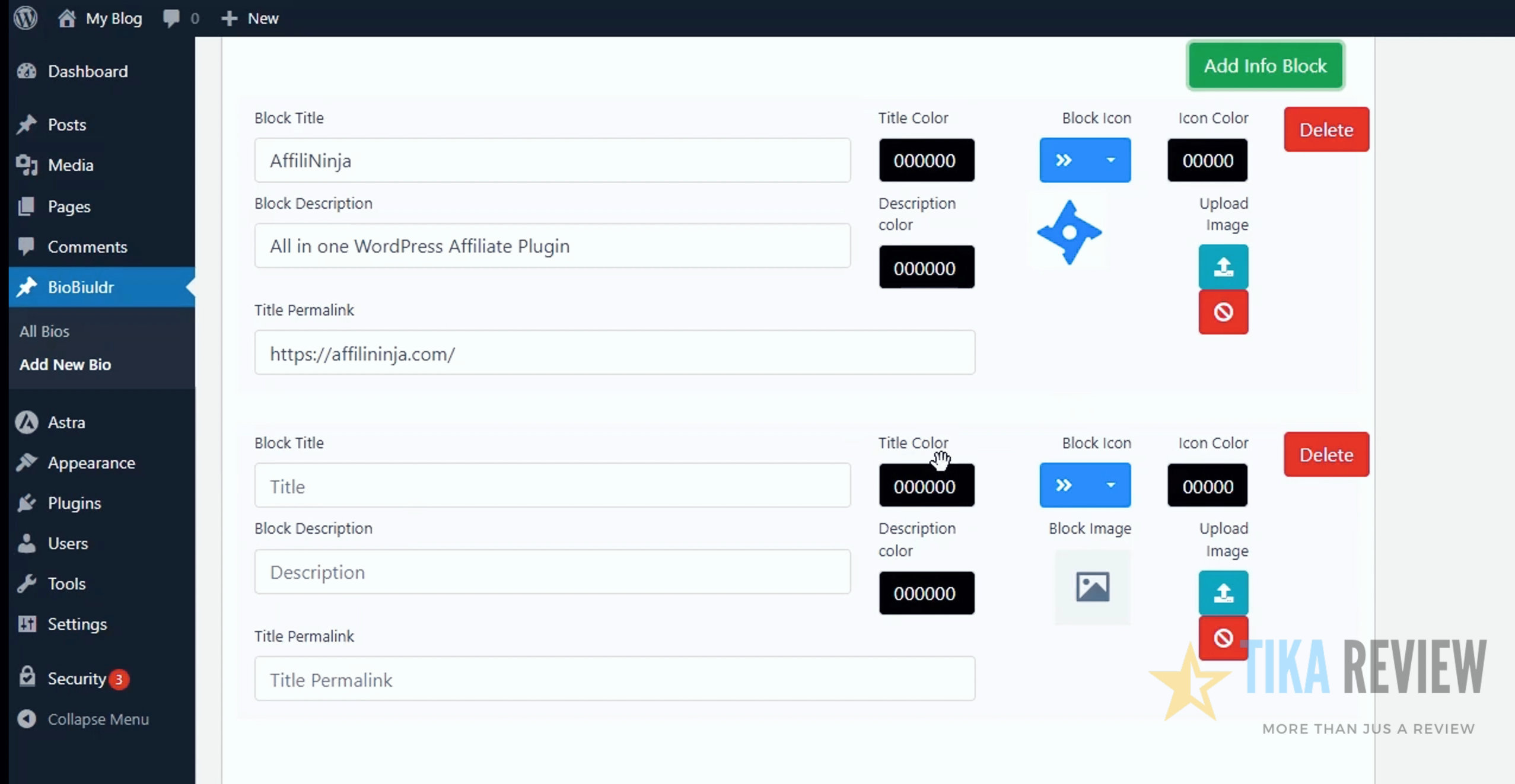Delete the second empty info block
This screenshot has width=1515, height=784.
[1326, 454]
